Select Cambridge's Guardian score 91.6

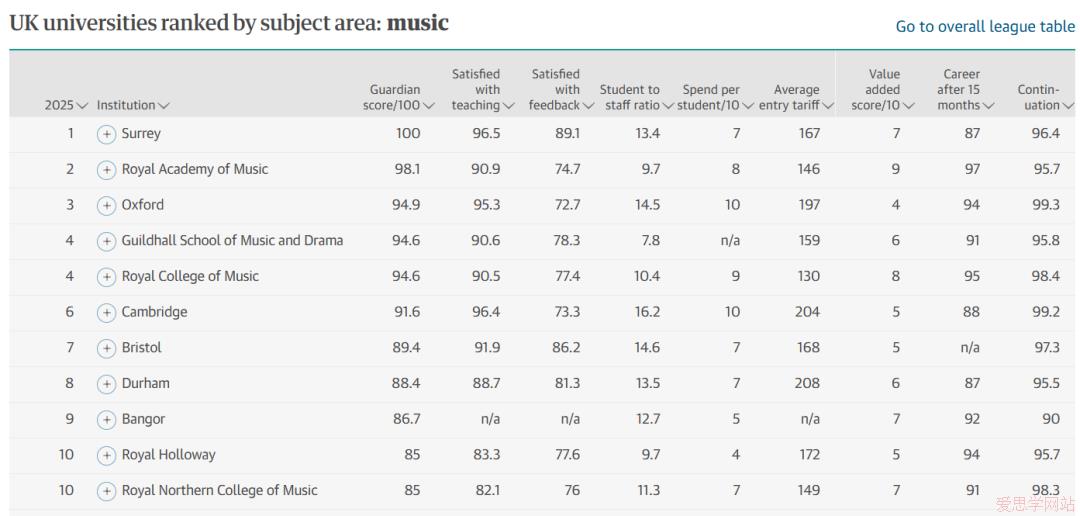[x=407, y=312]
